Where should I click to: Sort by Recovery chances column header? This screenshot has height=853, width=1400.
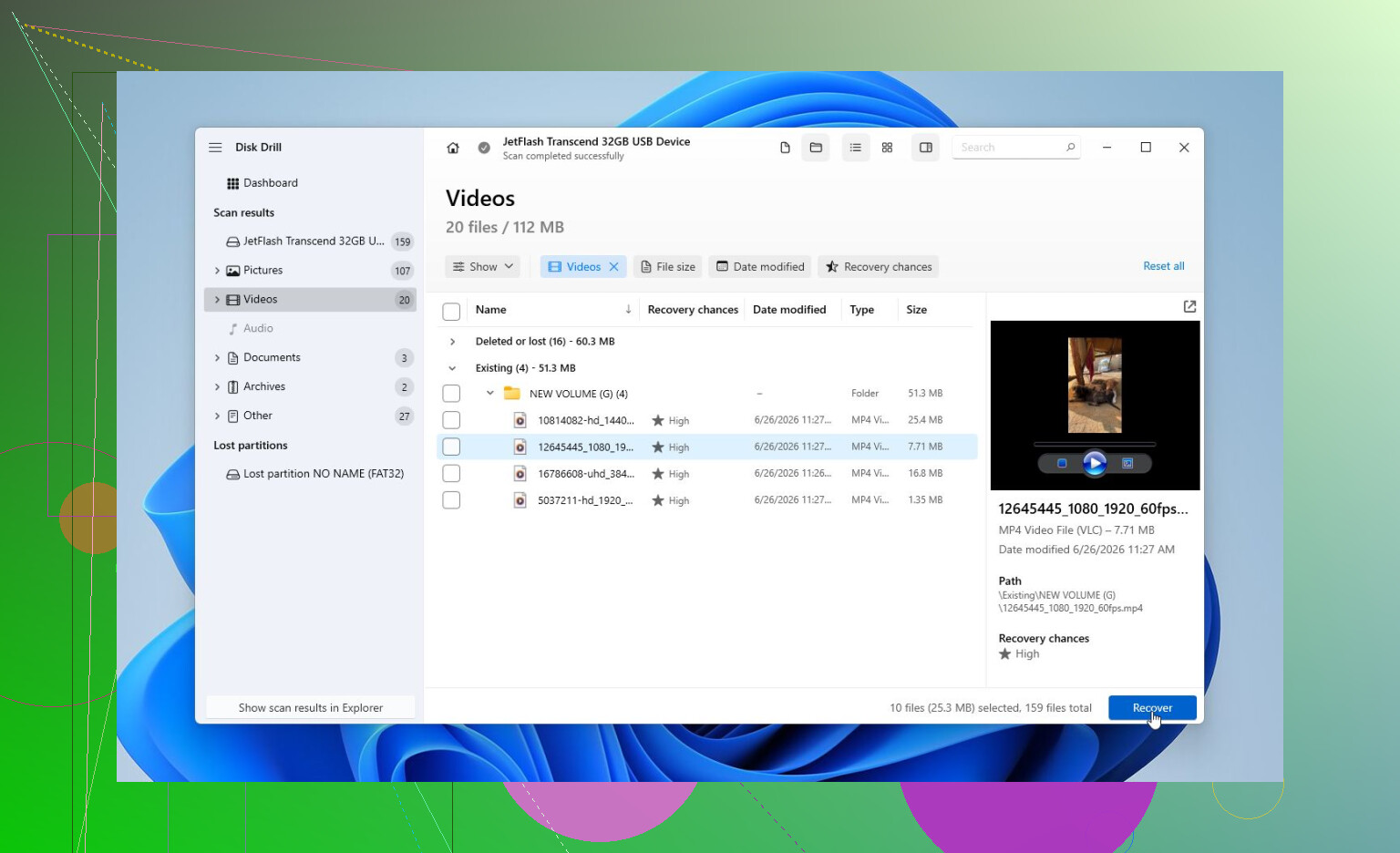pyautogui.click(x=693, y=310)
